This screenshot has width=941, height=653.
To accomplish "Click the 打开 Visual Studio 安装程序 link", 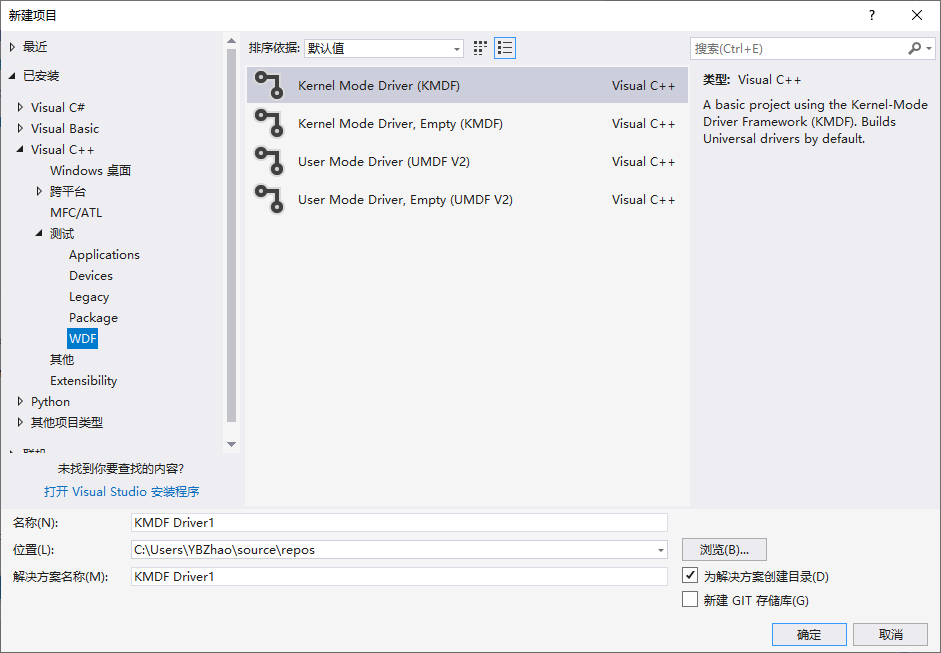I will pos(122,491).
